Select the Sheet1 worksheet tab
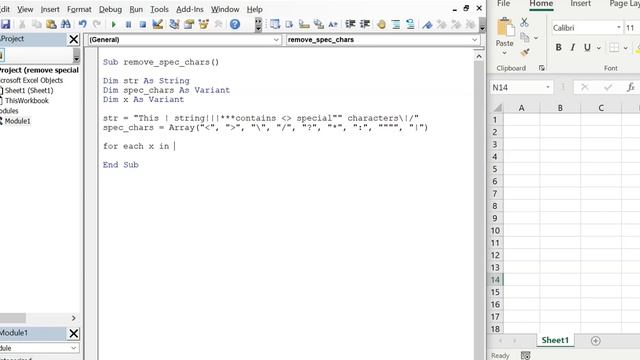 point(555,340)
